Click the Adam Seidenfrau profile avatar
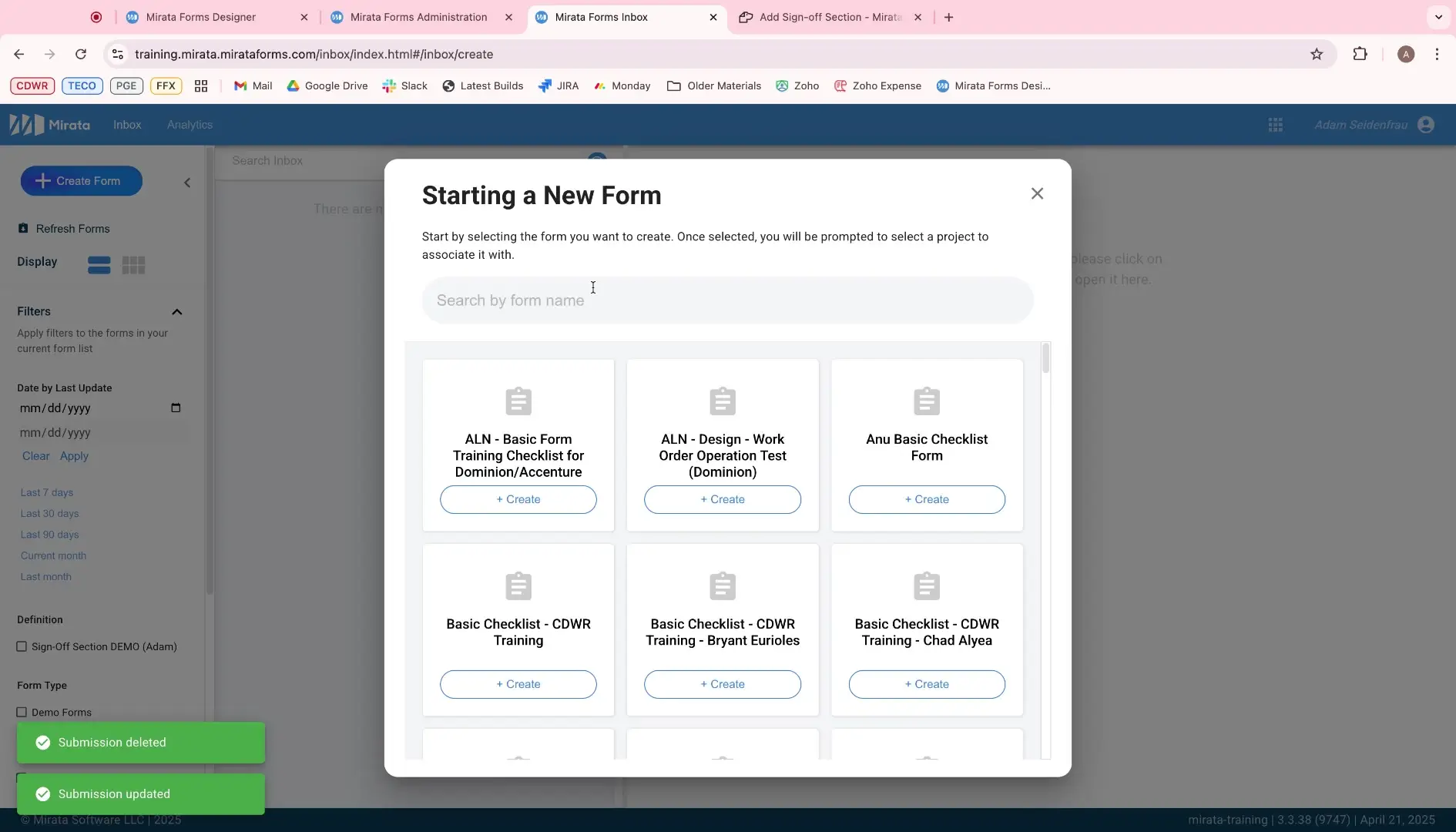1456x832 pixels. click(x=1427, y=124)
